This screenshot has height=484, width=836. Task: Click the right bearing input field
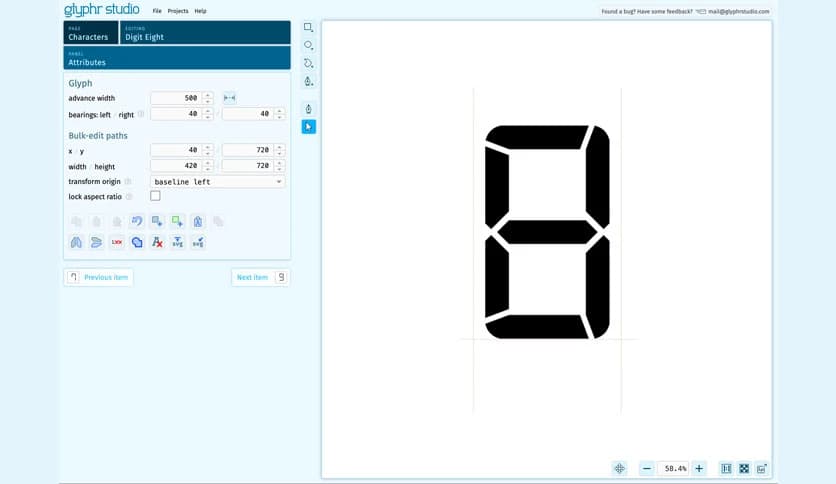248,114
